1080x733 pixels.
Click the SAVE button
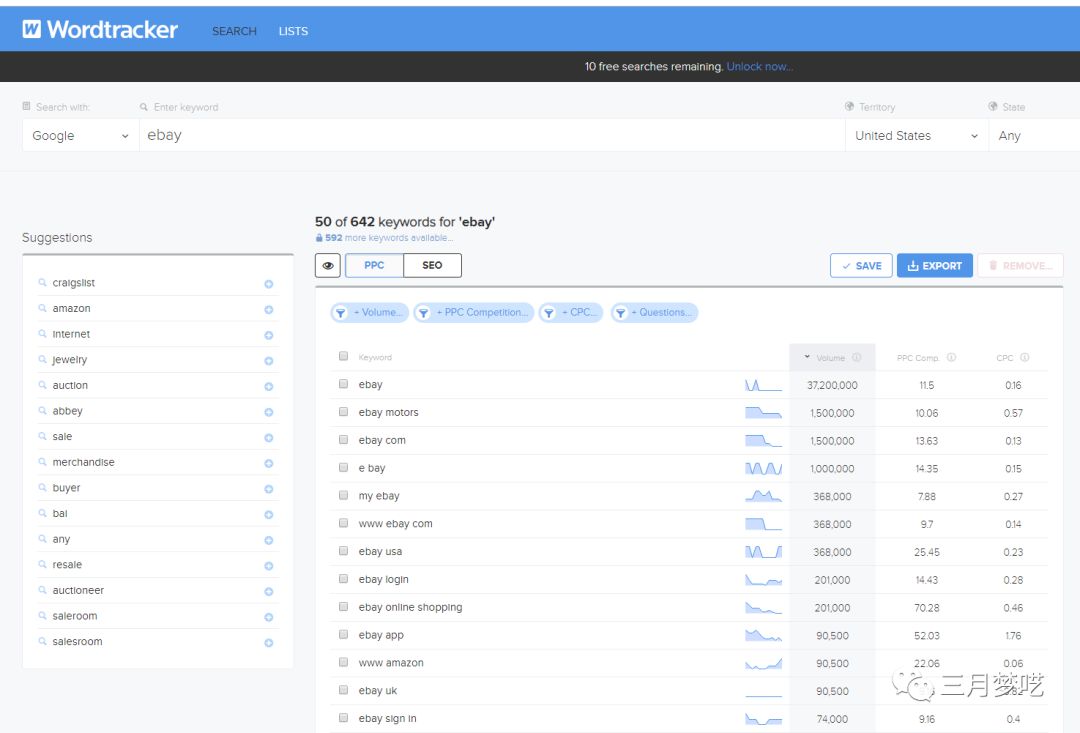tap(861, 266)
